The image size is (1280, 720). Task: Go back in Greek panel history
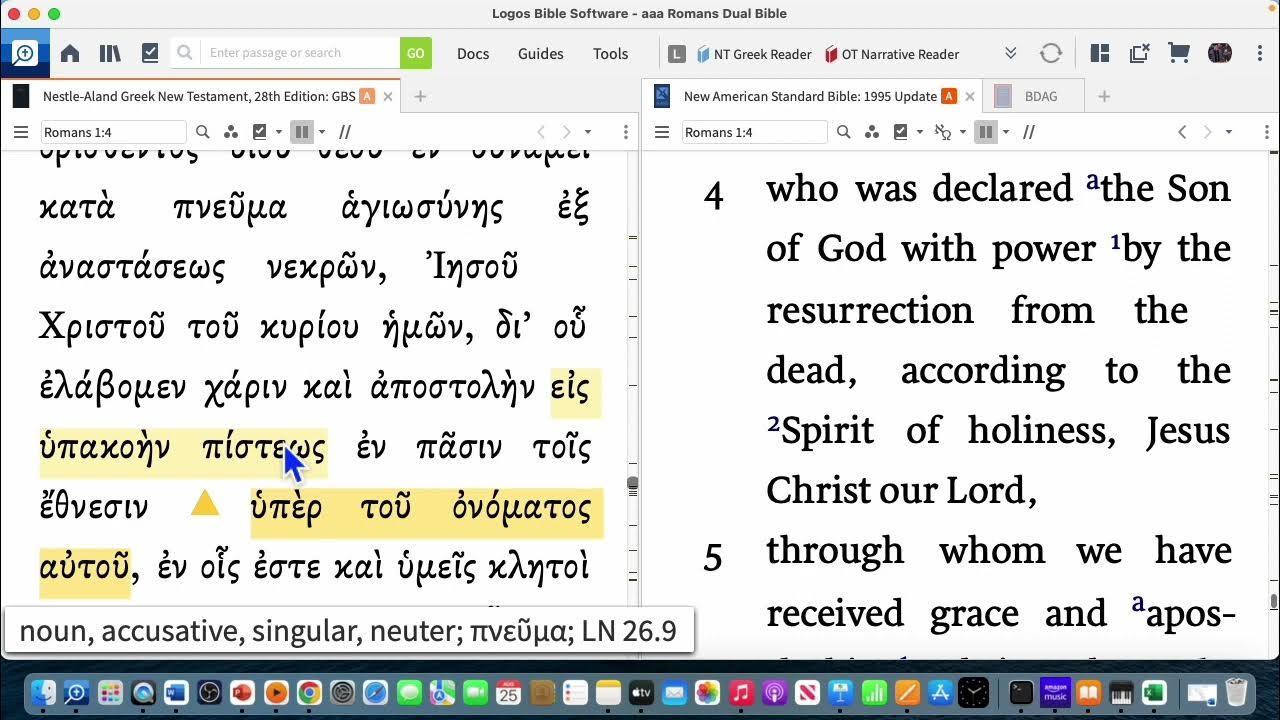point(541,132)
